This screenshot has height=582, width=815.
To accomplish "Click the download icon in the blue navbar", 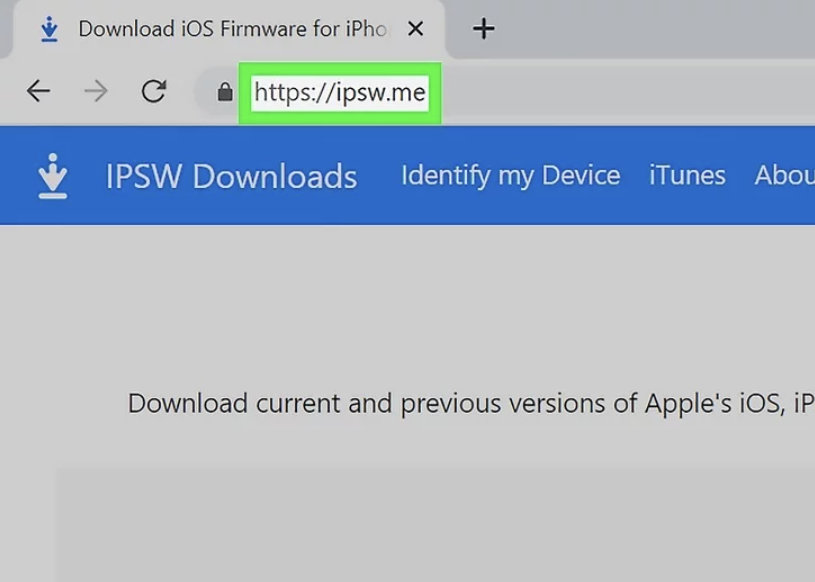I will [x=52, y=176].
